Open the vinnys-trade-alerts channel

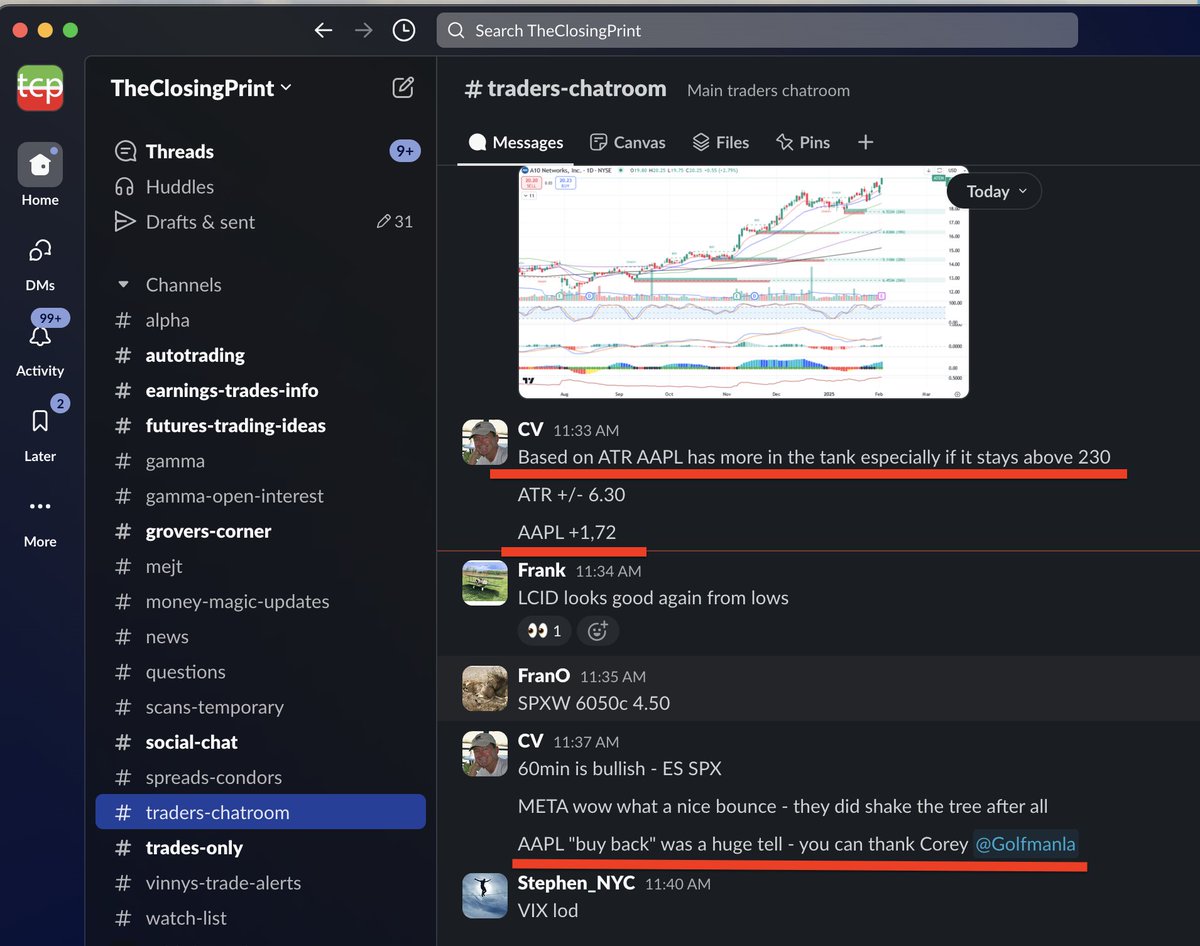point(260,883)
